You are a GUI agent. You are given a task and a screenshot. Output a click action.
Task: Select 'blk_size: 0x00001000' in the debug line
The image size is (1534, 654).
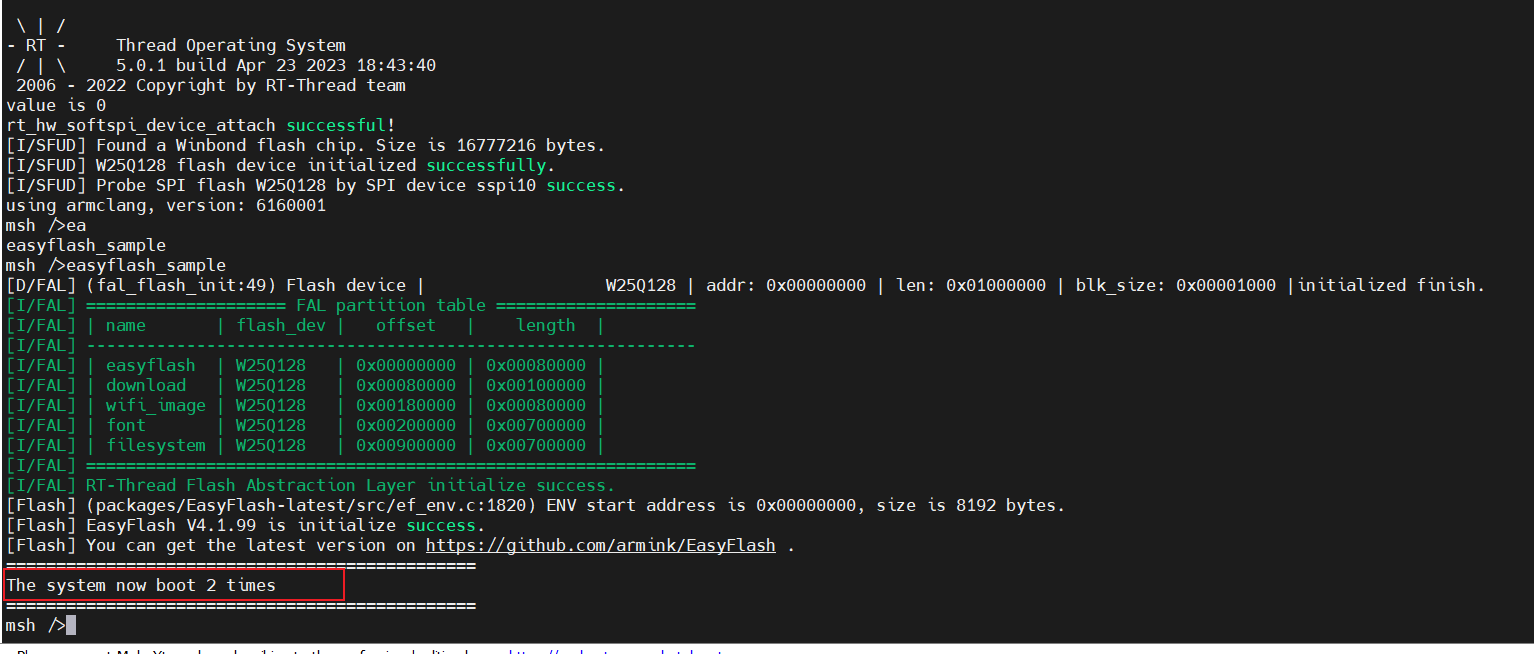(1176, 286)
